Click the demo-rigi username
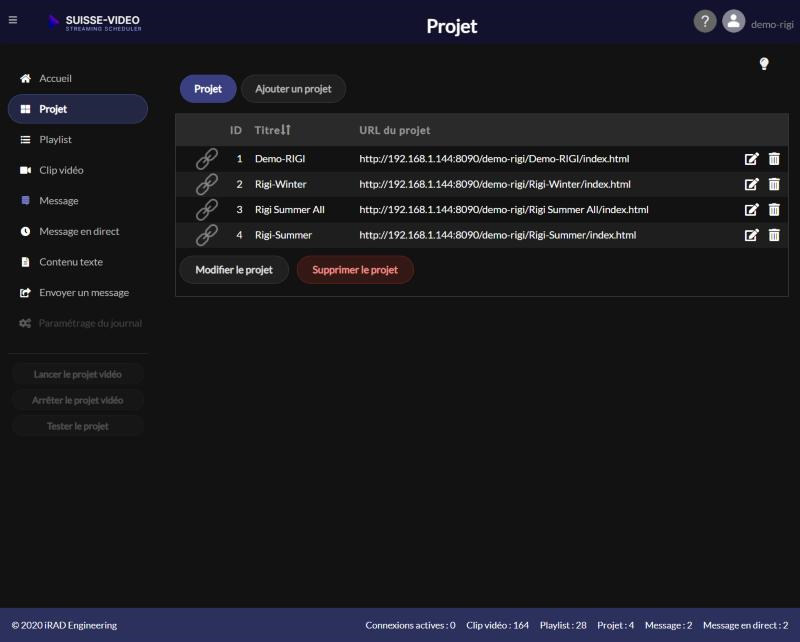Image resolution: width=800 pixels, height=642 pixels. coord(772,24)
